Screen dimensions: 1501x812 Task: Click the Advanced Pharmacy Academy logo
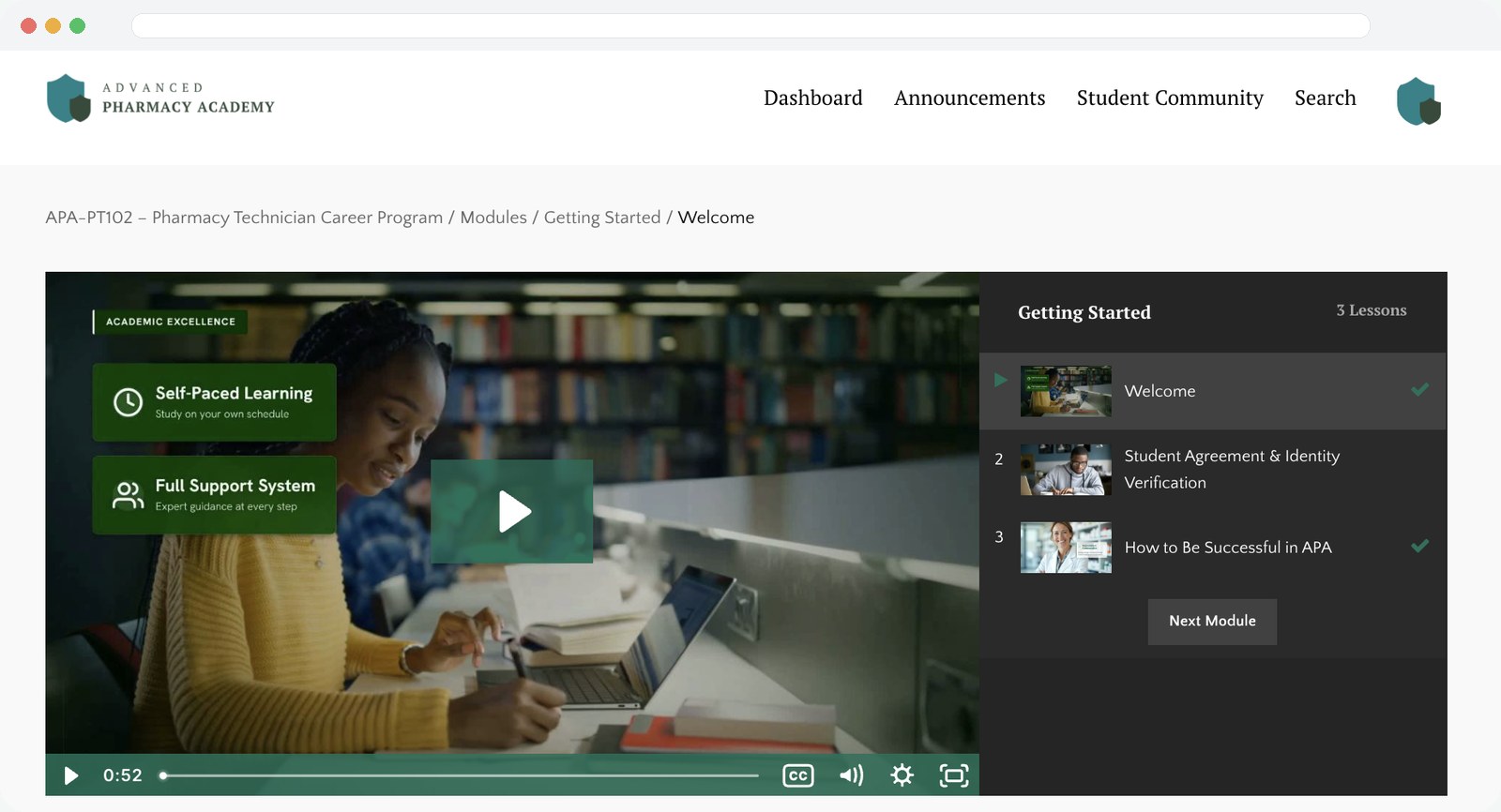pos(160,98)
